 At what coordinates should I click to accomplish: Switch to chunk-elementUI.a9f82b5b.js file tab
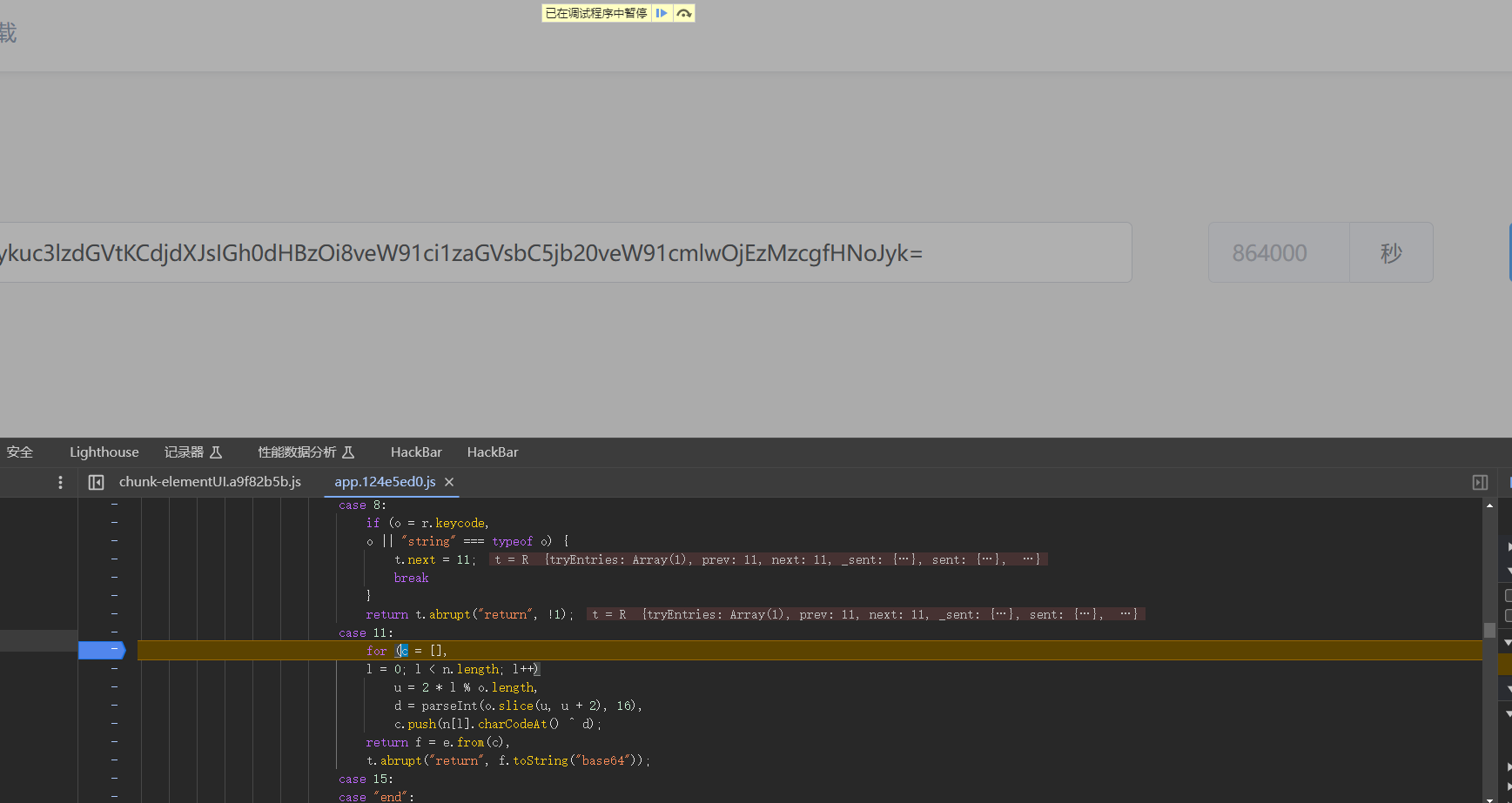210,481
